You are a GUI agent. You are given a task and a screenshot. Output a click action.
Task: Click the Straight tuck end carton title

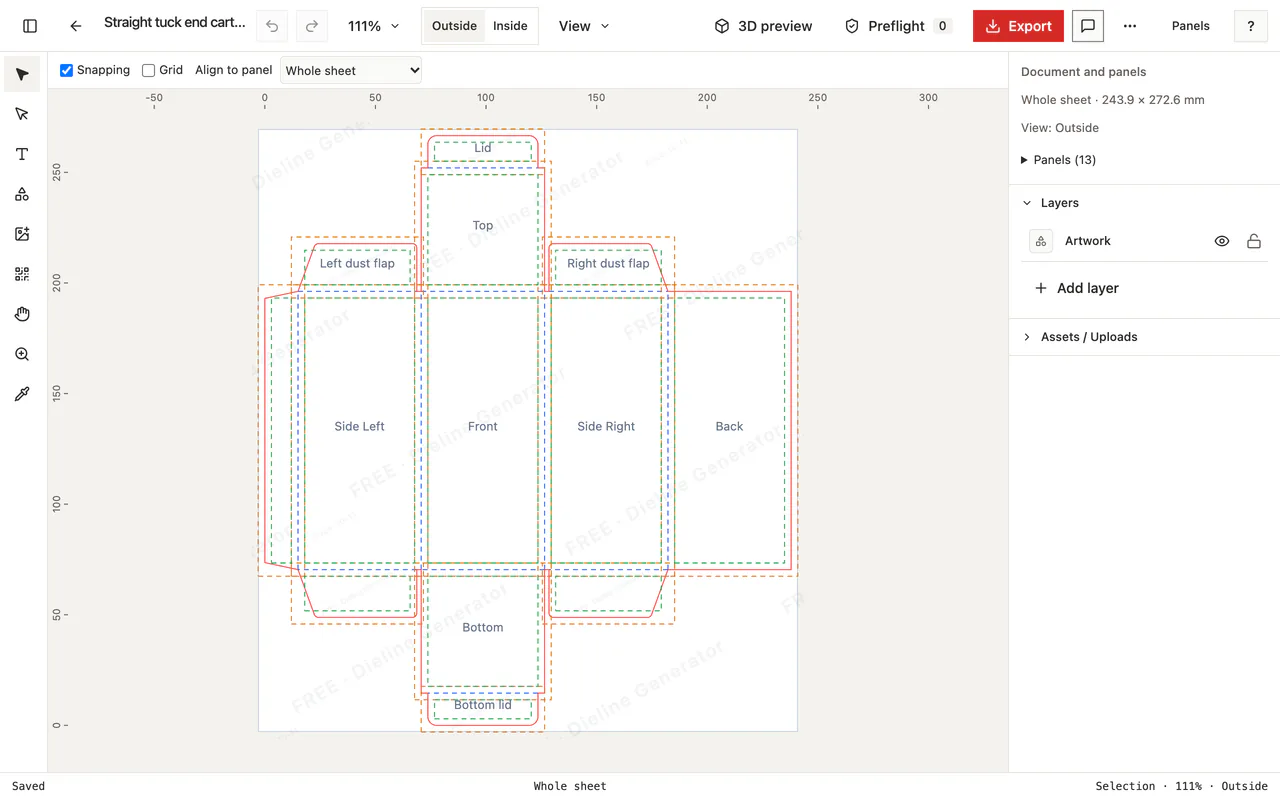tap(175, 22)
